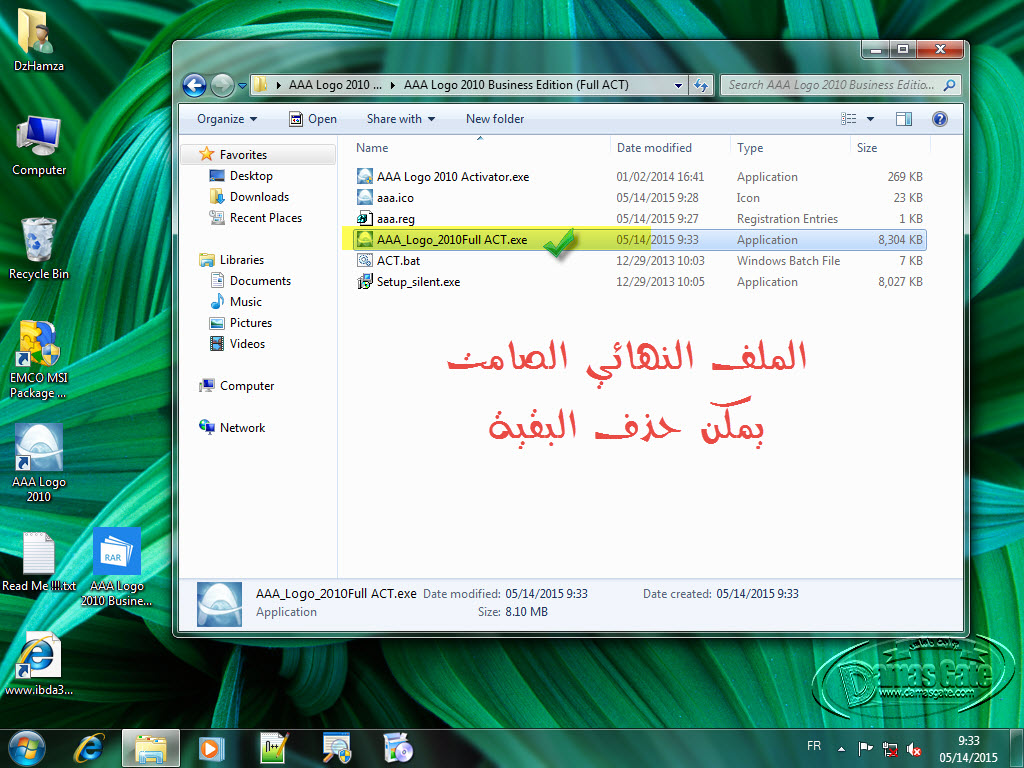Show the preview pane
Viewport: 1024px width, 768px height.
pos(904,119)
